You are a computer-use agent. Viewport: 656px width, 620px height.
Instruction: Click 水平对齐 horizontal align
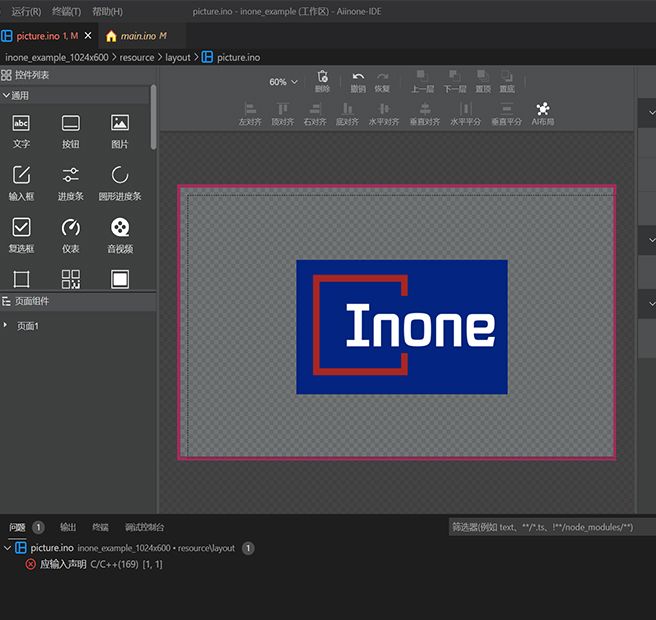click(384, 114)
